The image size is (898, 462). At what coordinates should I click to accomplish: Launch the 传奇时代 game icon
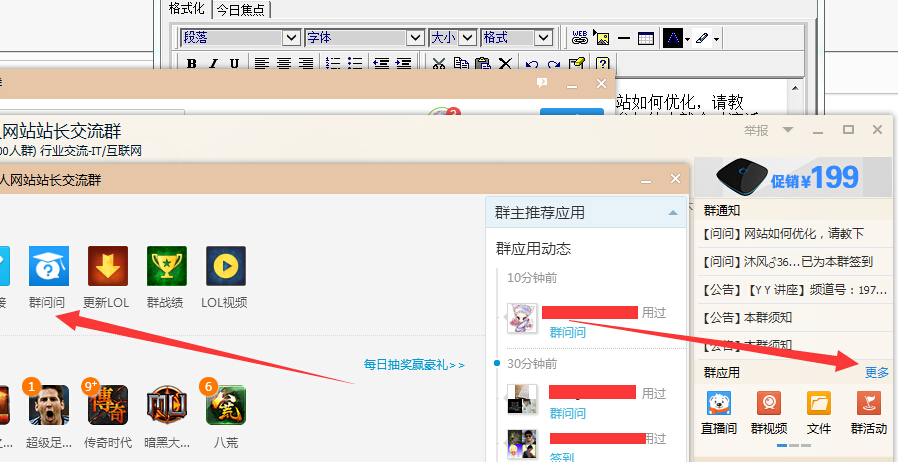pos(108,405)
